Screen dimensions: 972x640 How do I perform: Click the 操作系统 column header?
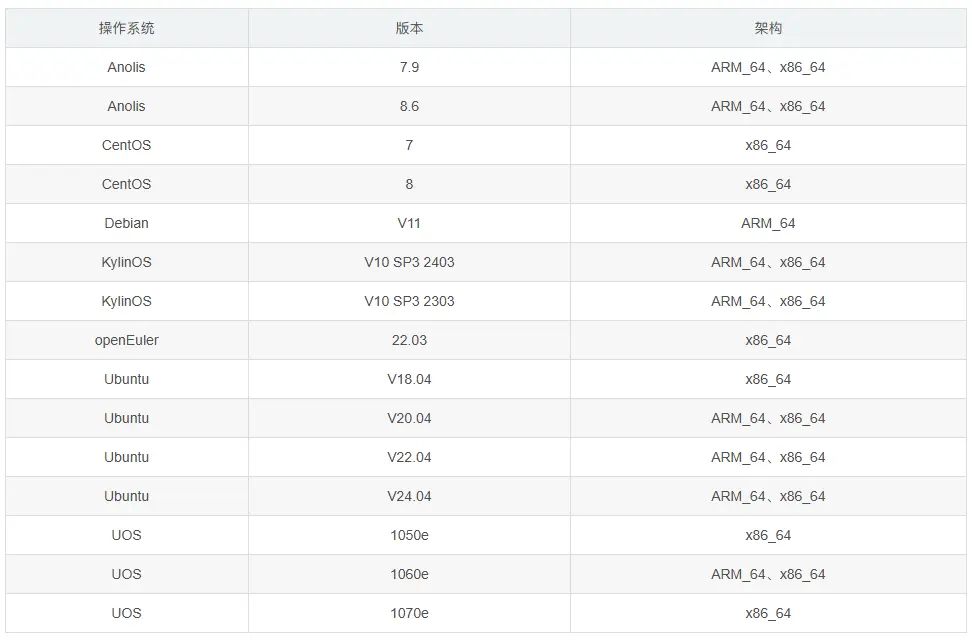[x=126, y=28]
